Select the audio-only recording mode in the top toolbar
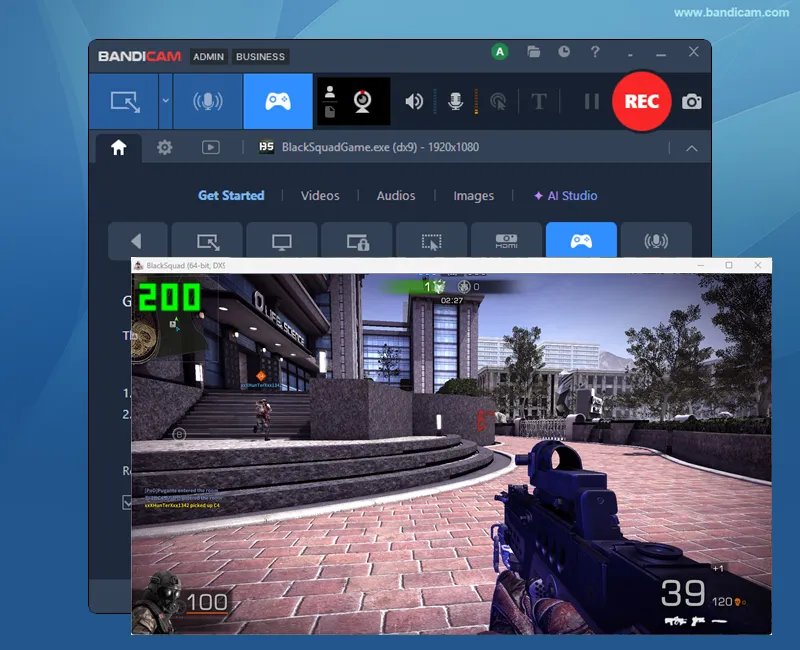 click(208, 102)
